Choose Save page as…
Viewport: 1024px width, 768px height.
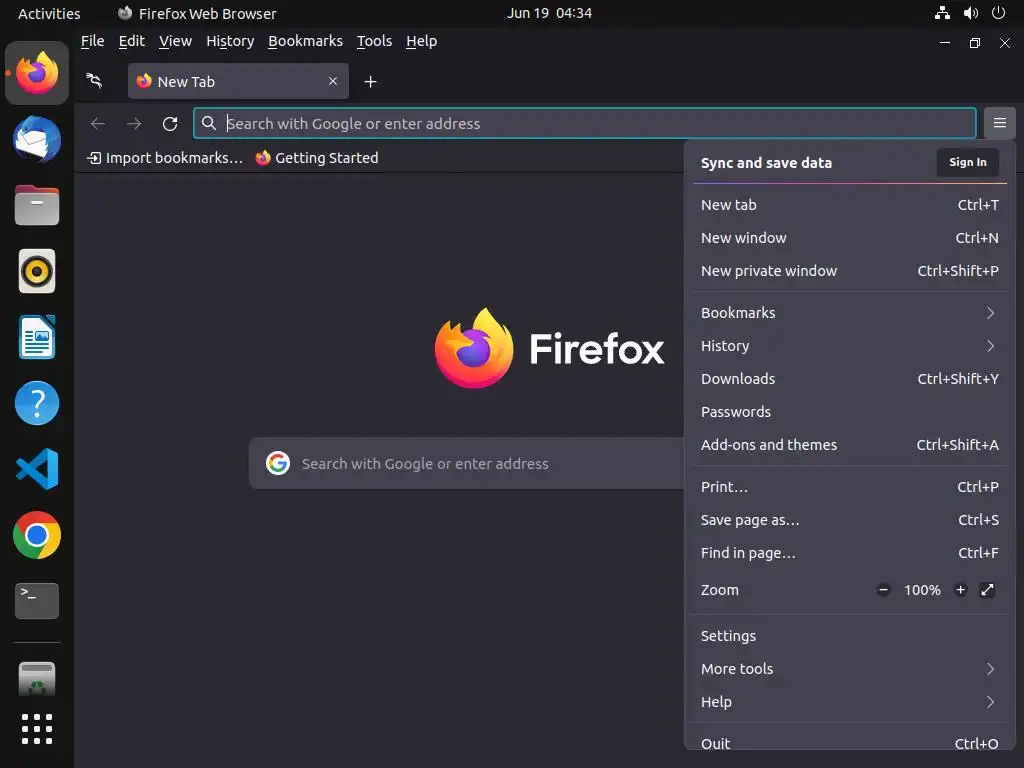click(849, 520)
